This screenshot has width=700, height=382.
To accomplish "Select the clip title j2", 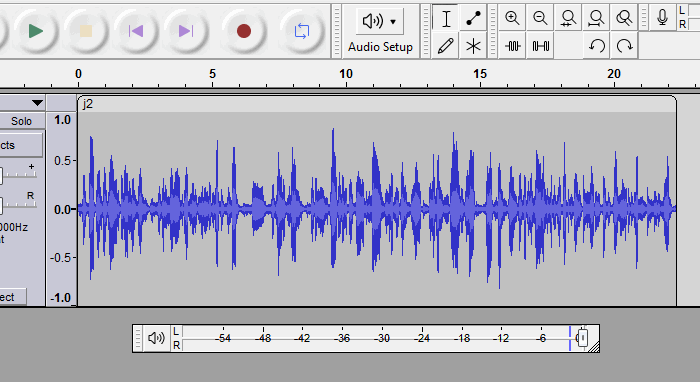I will pyautogui.click(x=88, y=104).
